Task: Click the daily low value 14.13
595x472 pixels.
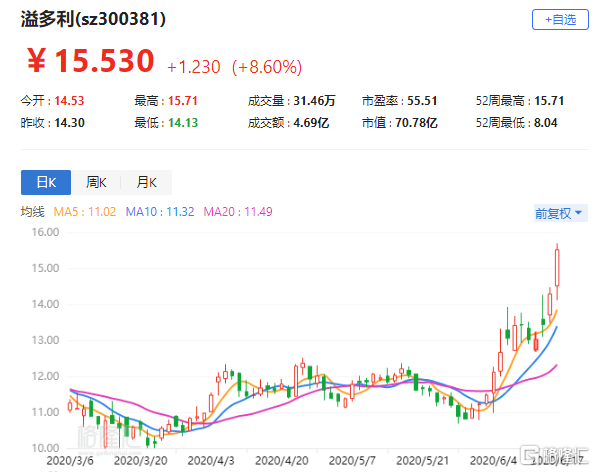Action: pos(183,123)
